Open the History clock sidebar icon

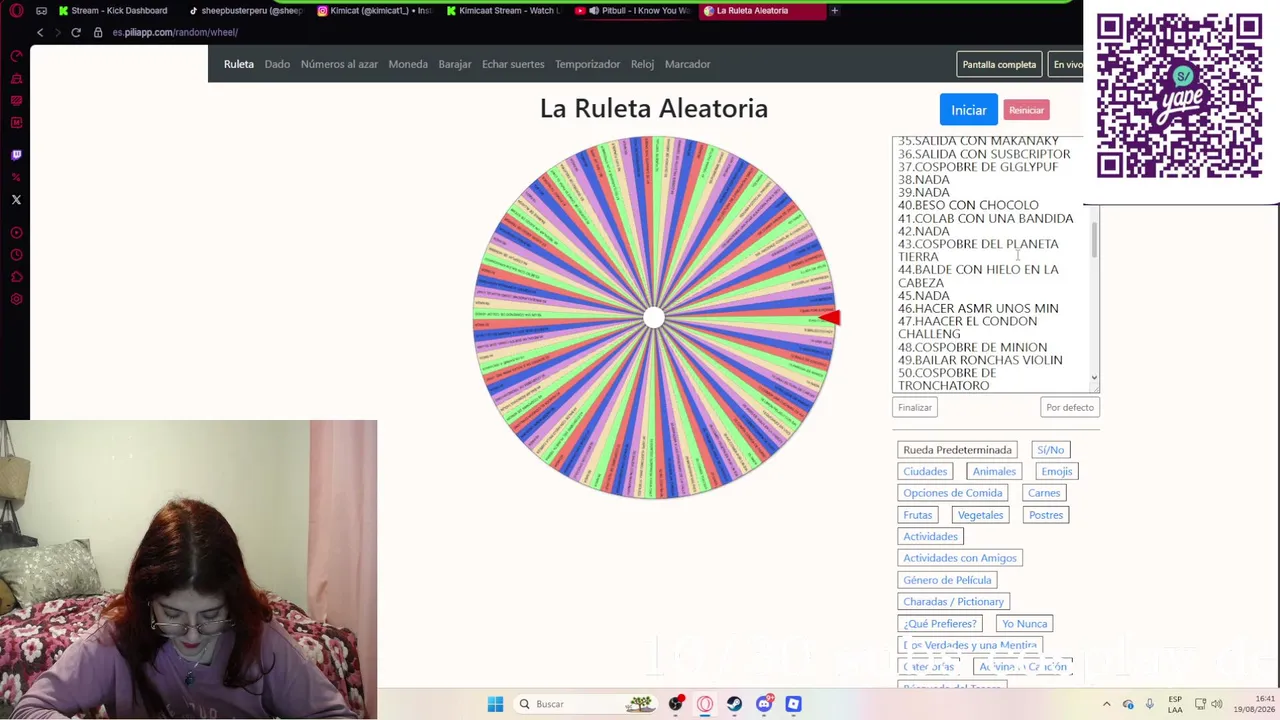pos(16,255)
